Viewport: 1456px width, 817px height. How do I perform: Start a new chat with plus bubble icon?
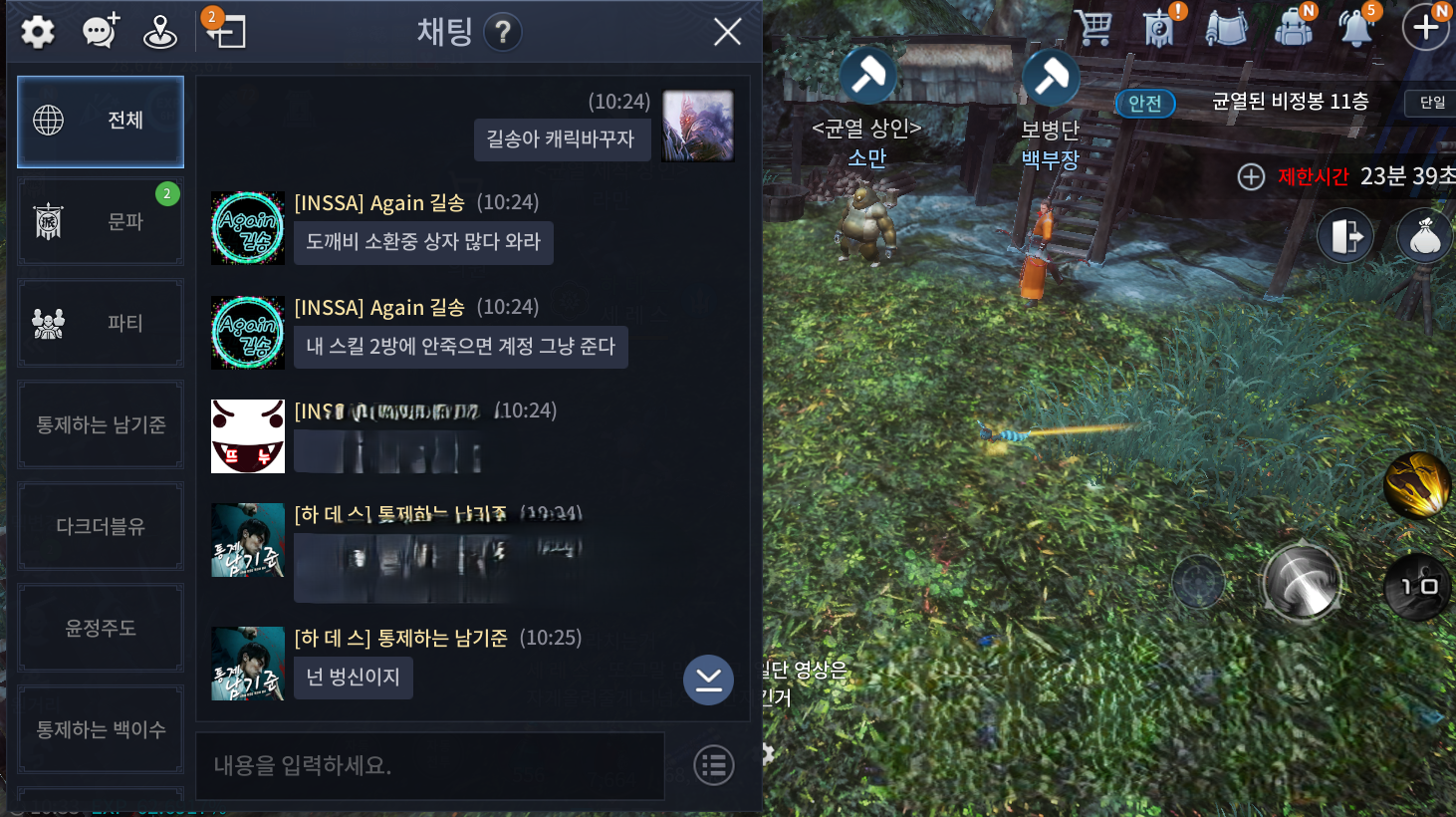101,31
